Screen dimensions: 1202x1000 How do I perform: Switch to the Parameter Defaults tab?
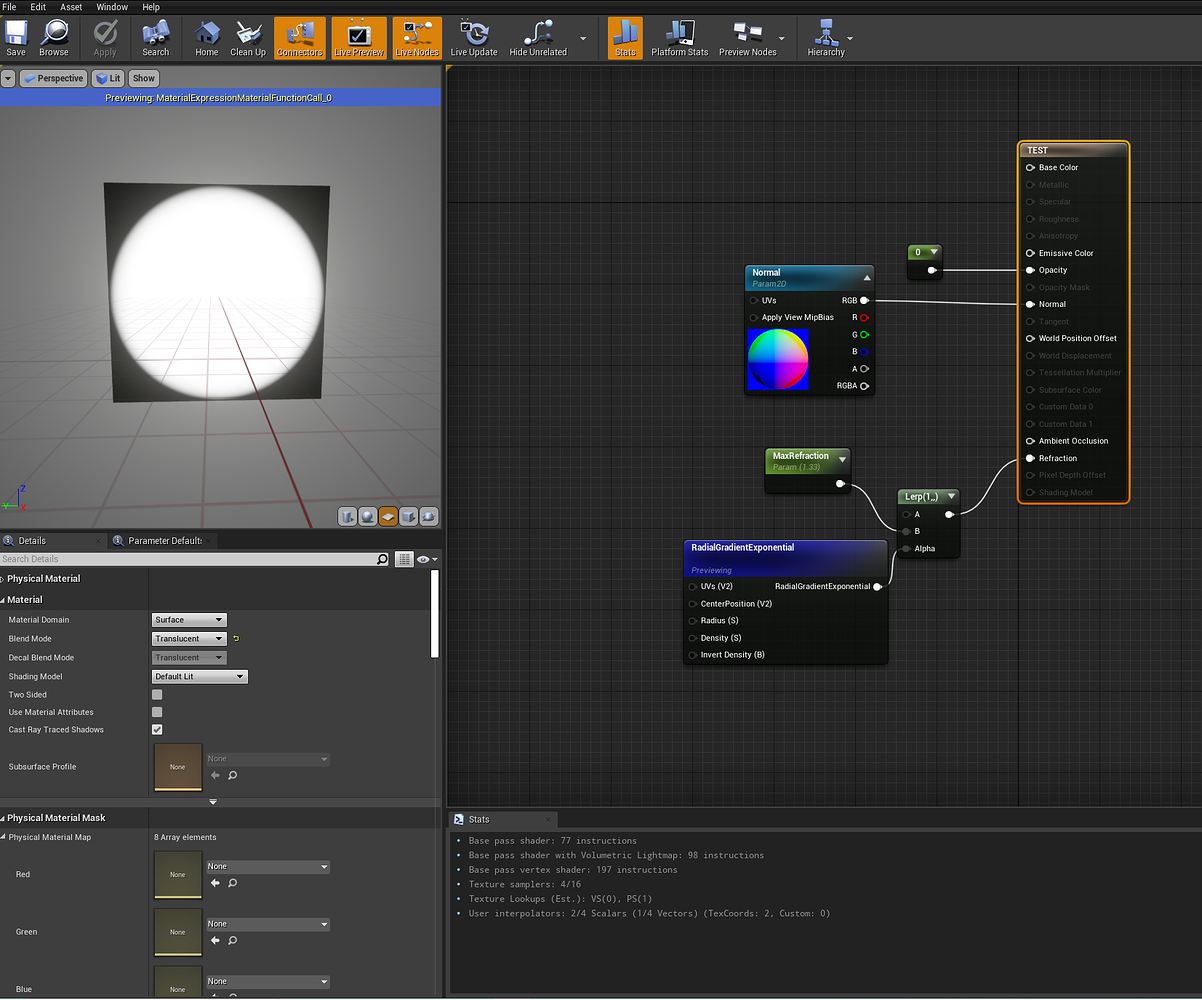(x=162, y=540)
